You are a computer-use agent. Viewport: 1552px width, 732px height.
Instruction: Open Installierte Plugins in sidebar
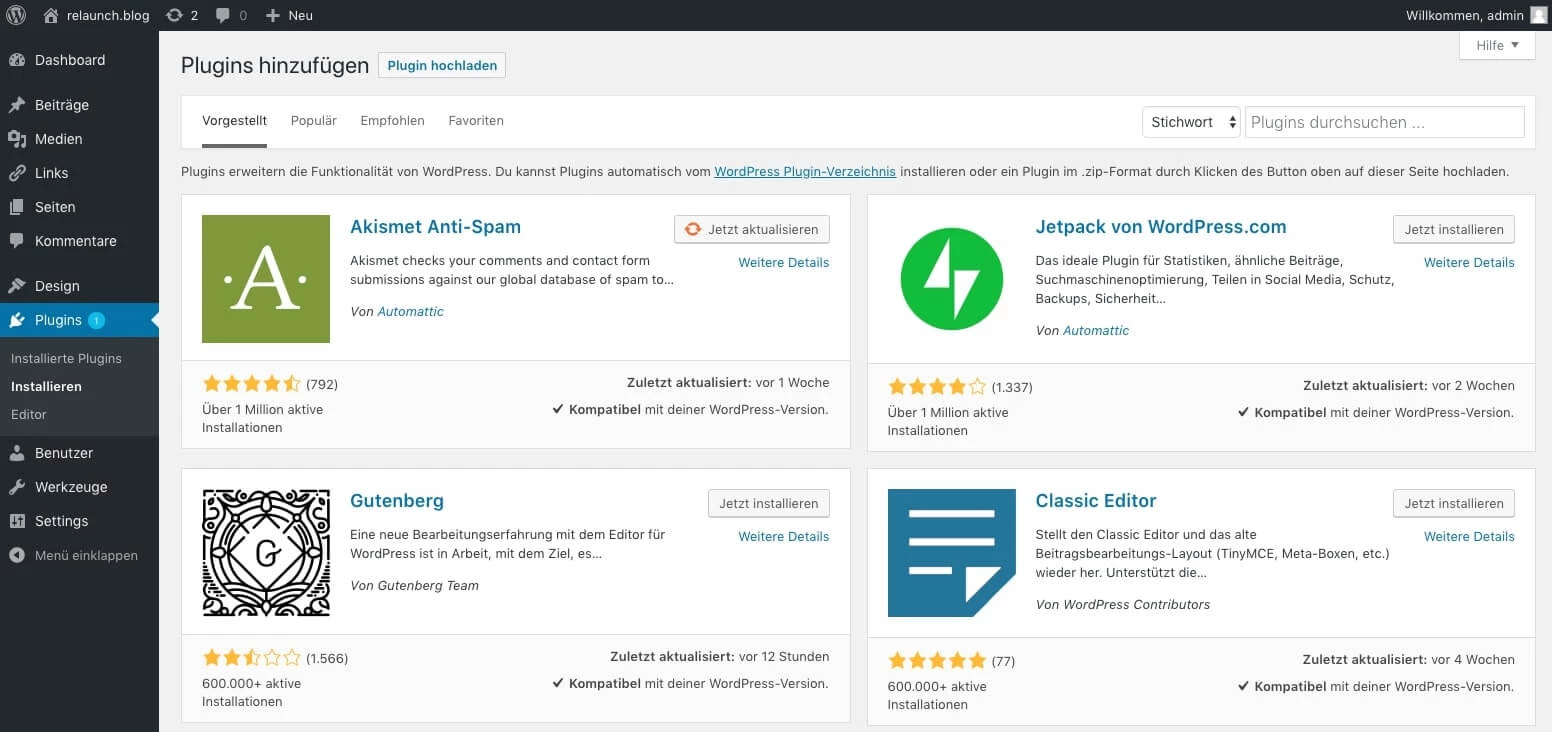[x=66, y=358]
